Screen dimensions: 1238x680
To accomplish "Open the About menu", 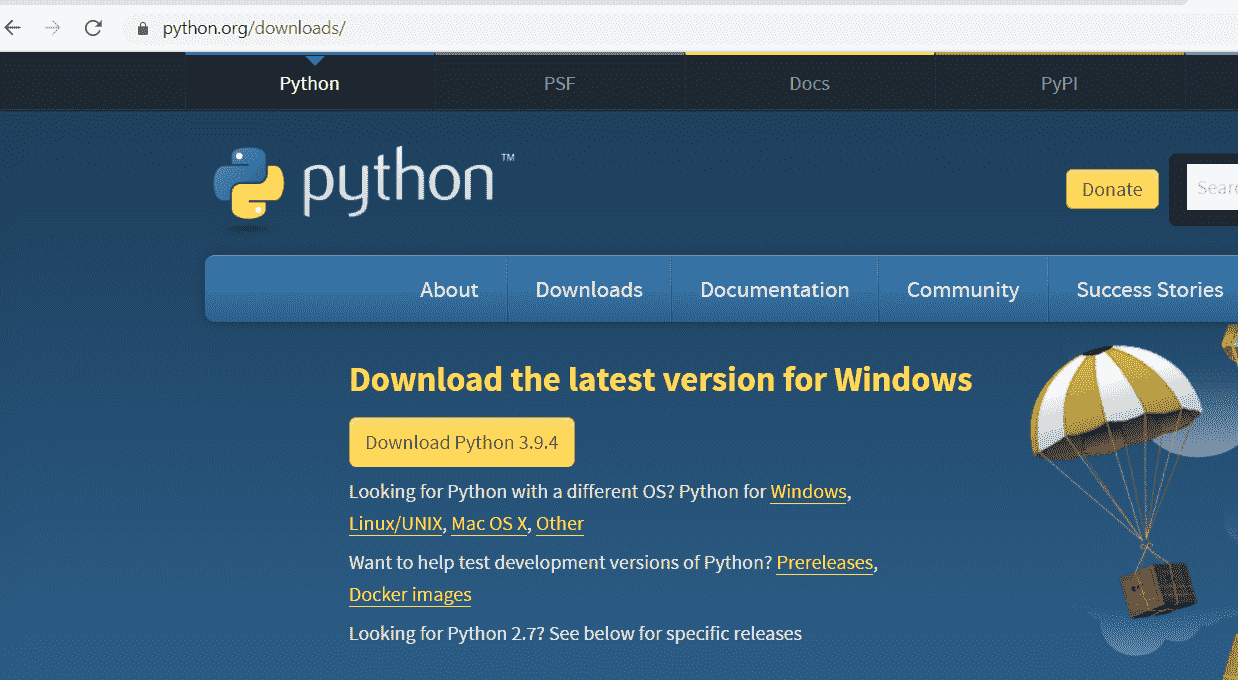I will point(449,289).
